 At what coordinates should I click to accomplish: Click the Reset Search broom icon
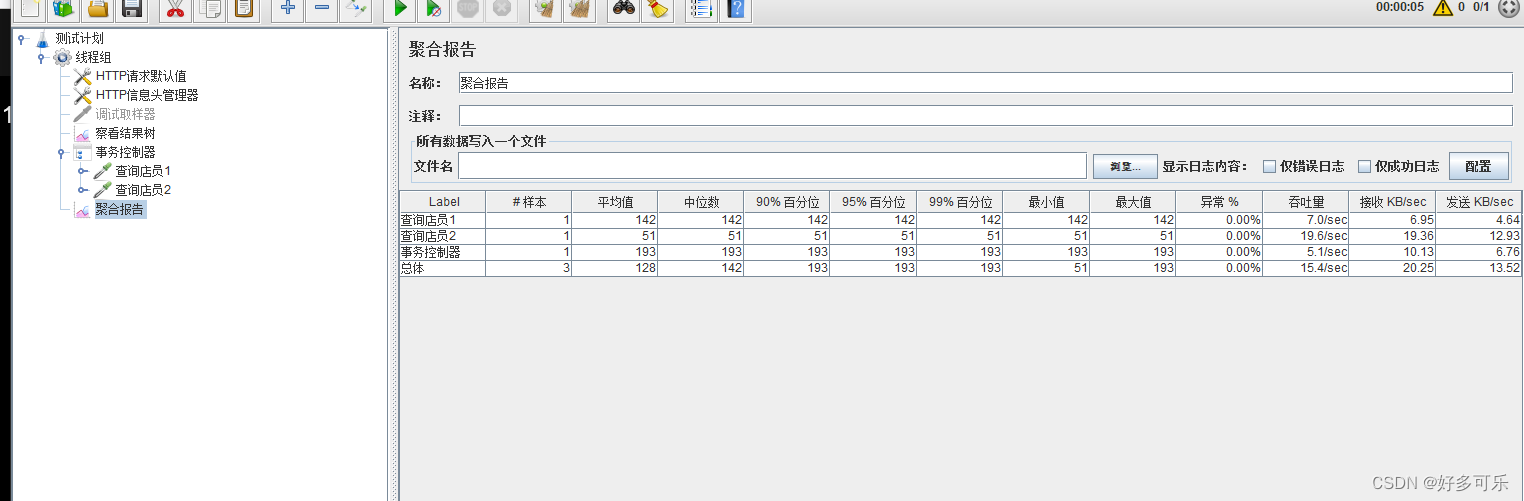click(657, 10)
